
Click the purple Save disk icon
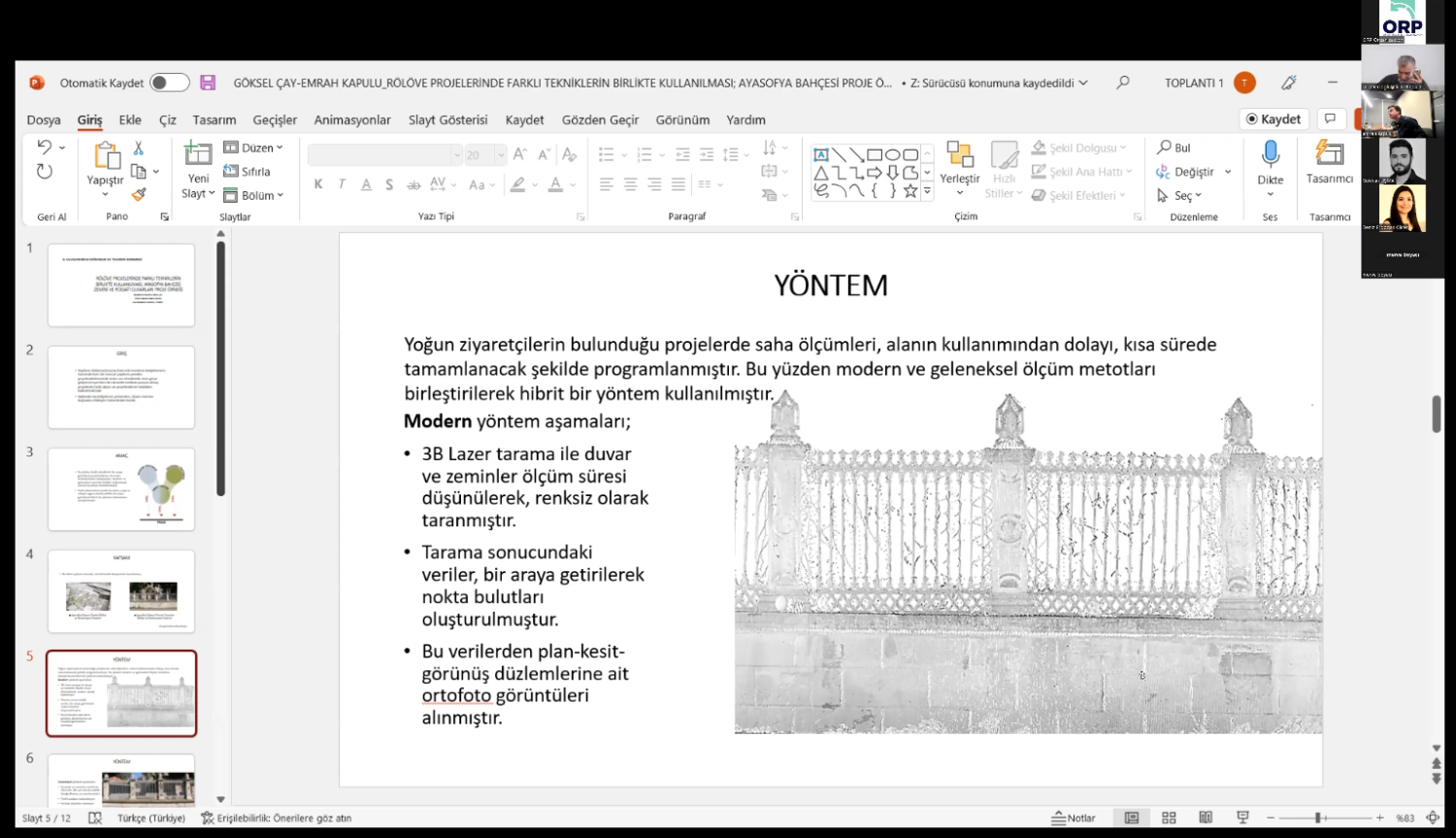click(x=208, y=83)
